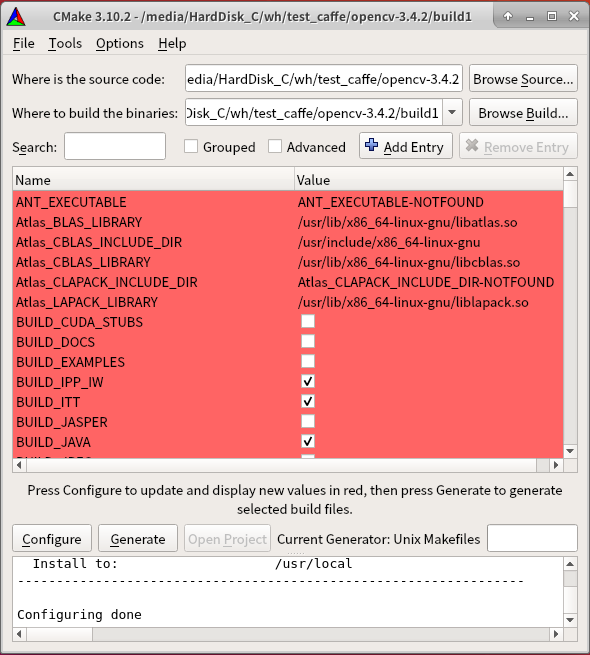Click the window shade up-arrow icon in title bar
This screenshot has width=590, height=655.
508,16
